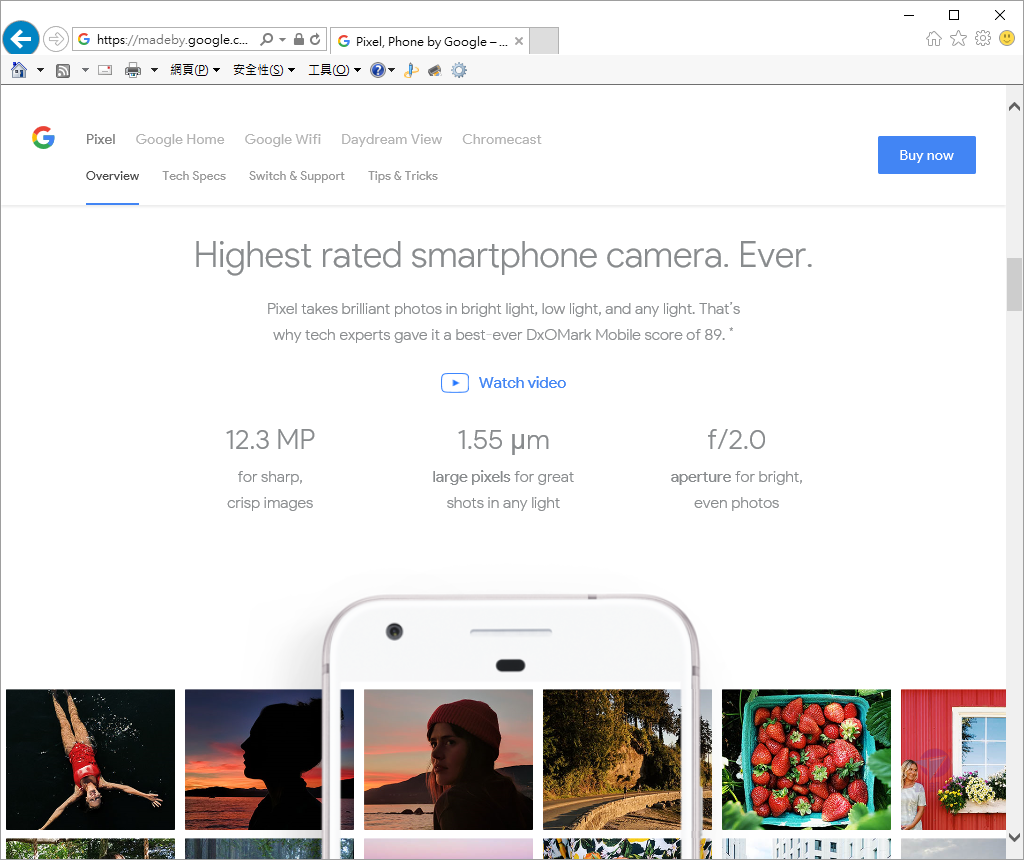Click the music note toolbar icon
1024x860 pixels.
pyautogui.click(x=411, y=70)
